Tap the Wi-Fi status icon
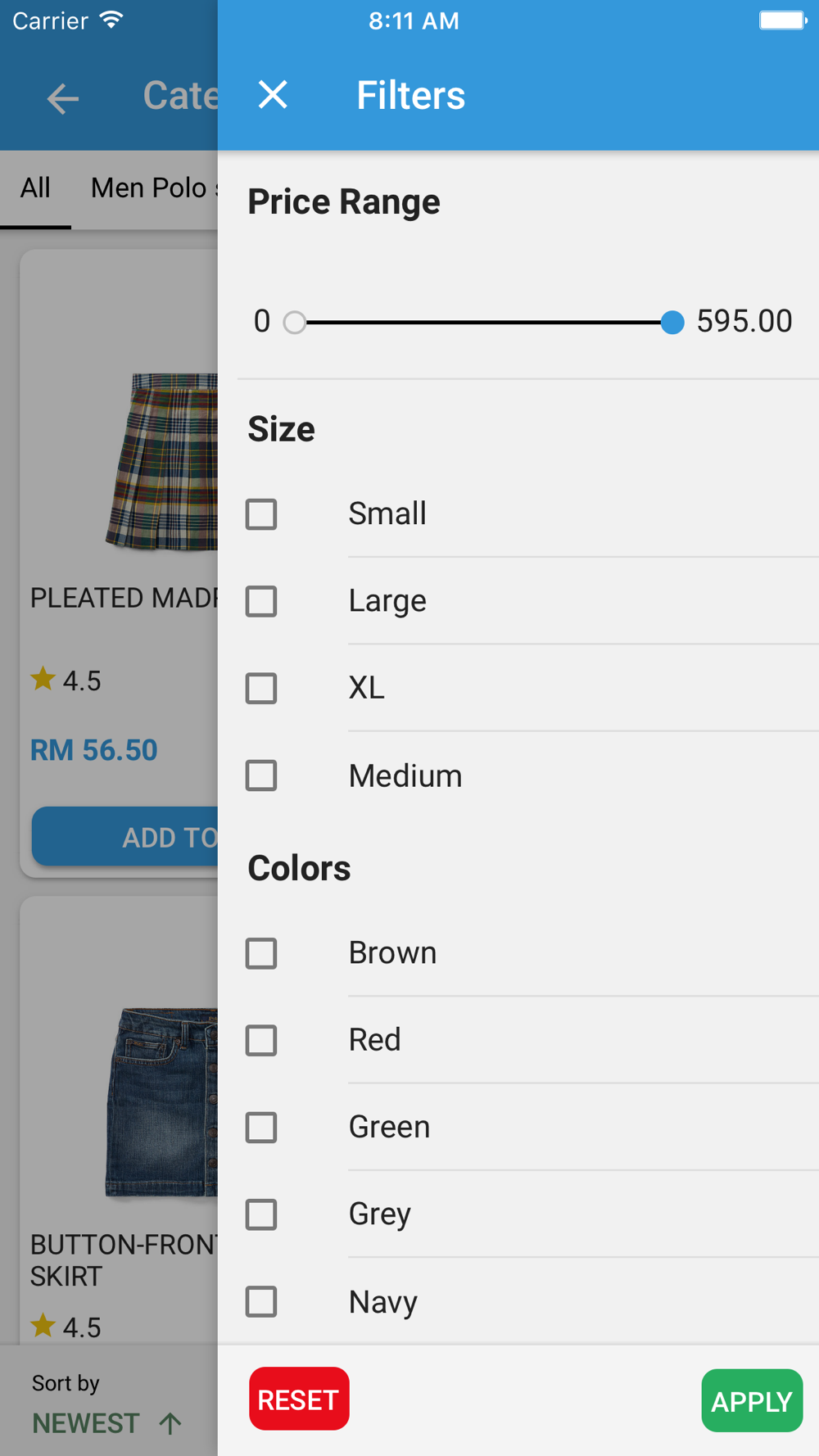 pos(111,20)
